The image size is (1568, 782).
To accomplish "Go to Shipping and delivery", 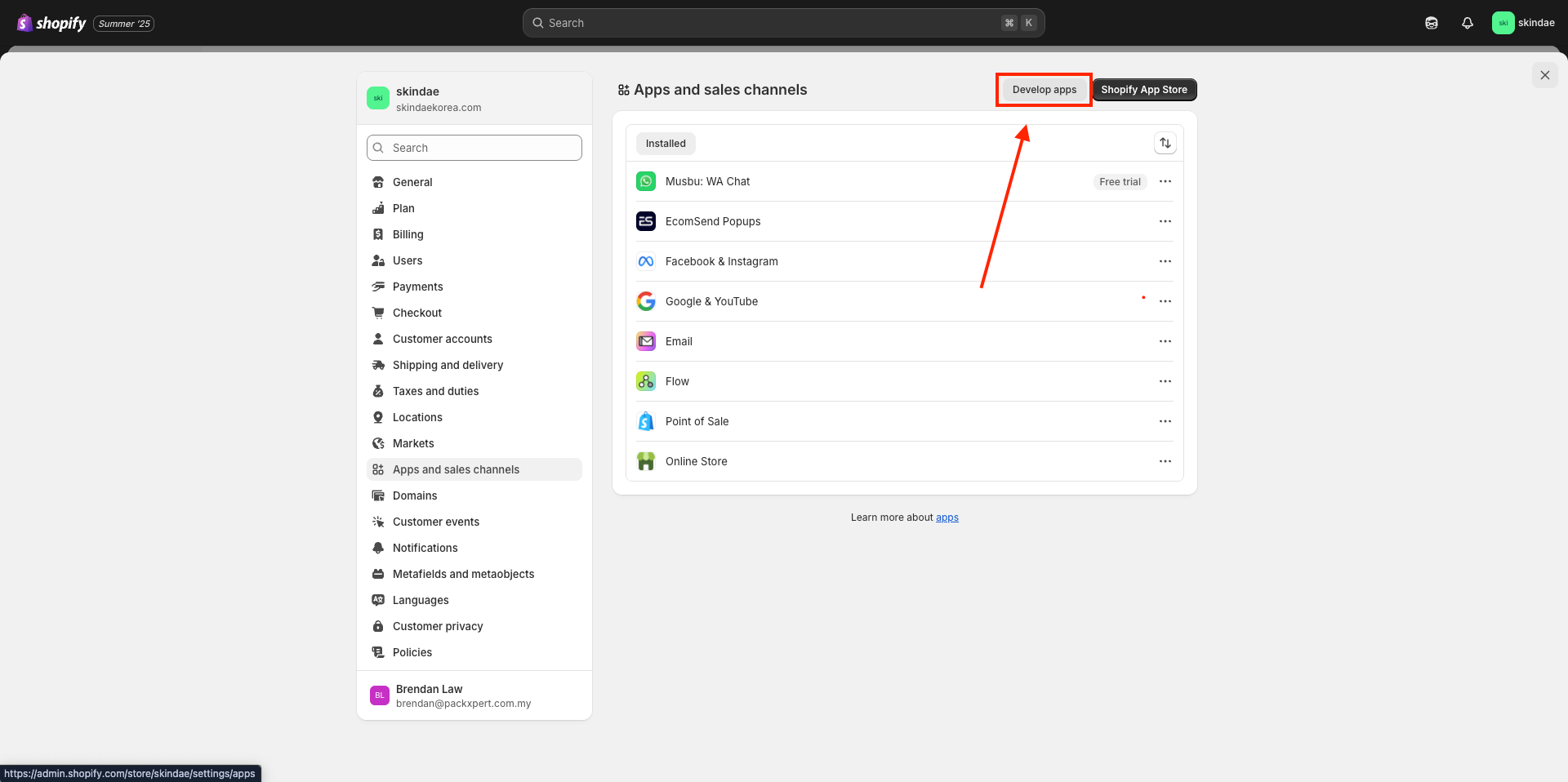I will coord(474,365).
